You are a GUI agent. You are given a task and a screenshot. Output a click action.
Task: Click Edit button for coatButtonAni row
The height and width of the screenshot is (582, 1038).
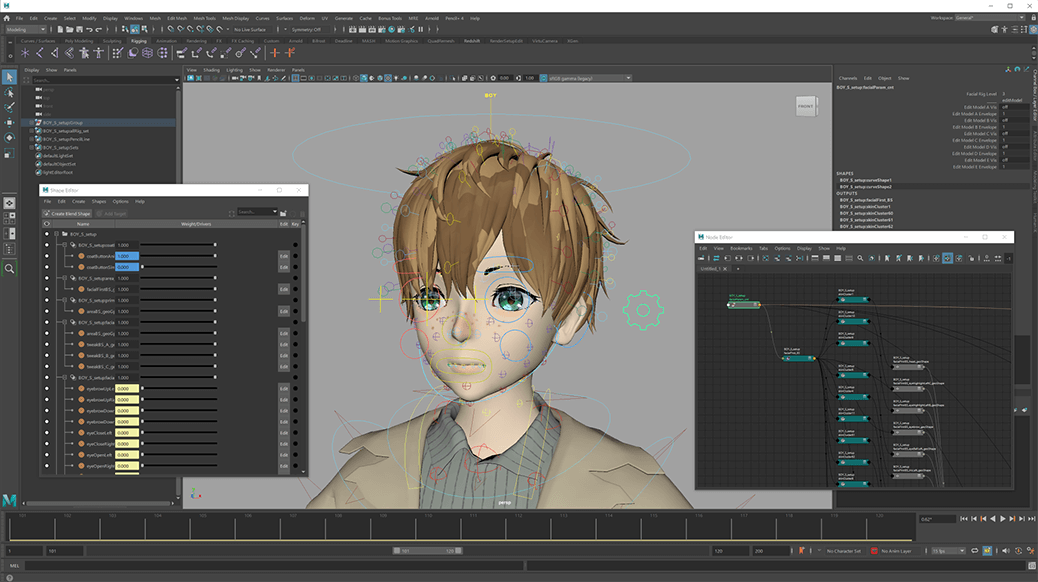[x=284, y=256]
